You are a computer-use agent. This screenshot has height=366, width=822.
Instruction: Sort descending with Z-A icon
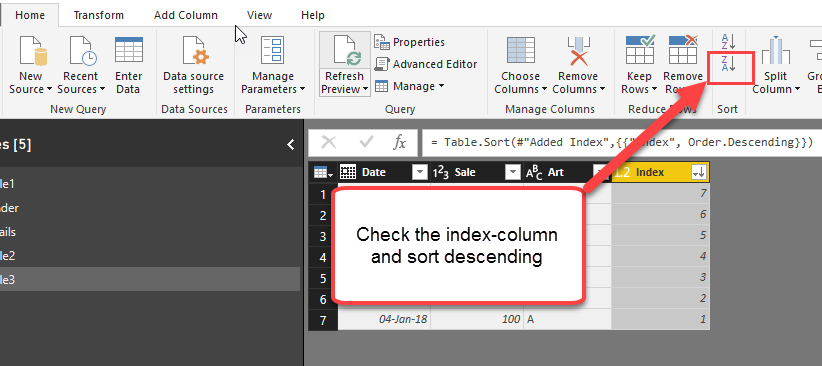(x=729, y=64)
